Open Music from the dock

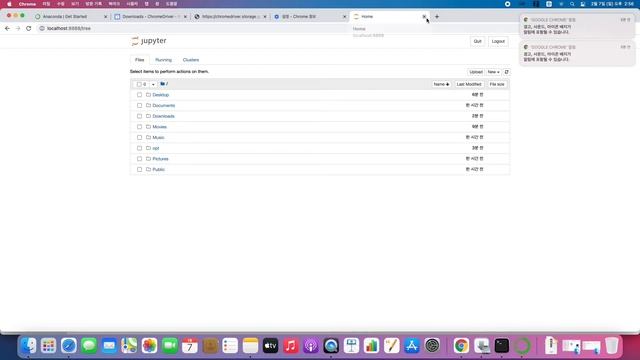click(291, 346)
